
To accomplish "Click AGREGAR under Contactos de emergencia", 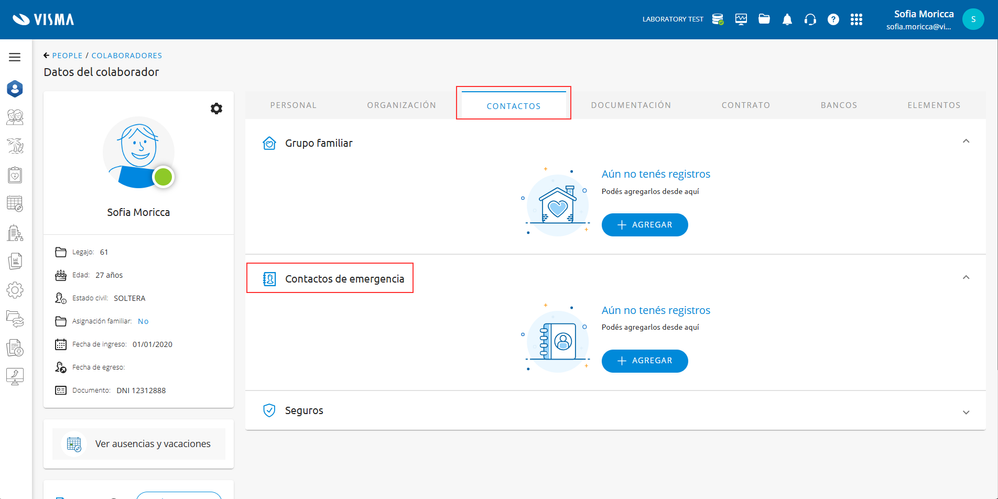I will 645,361.
